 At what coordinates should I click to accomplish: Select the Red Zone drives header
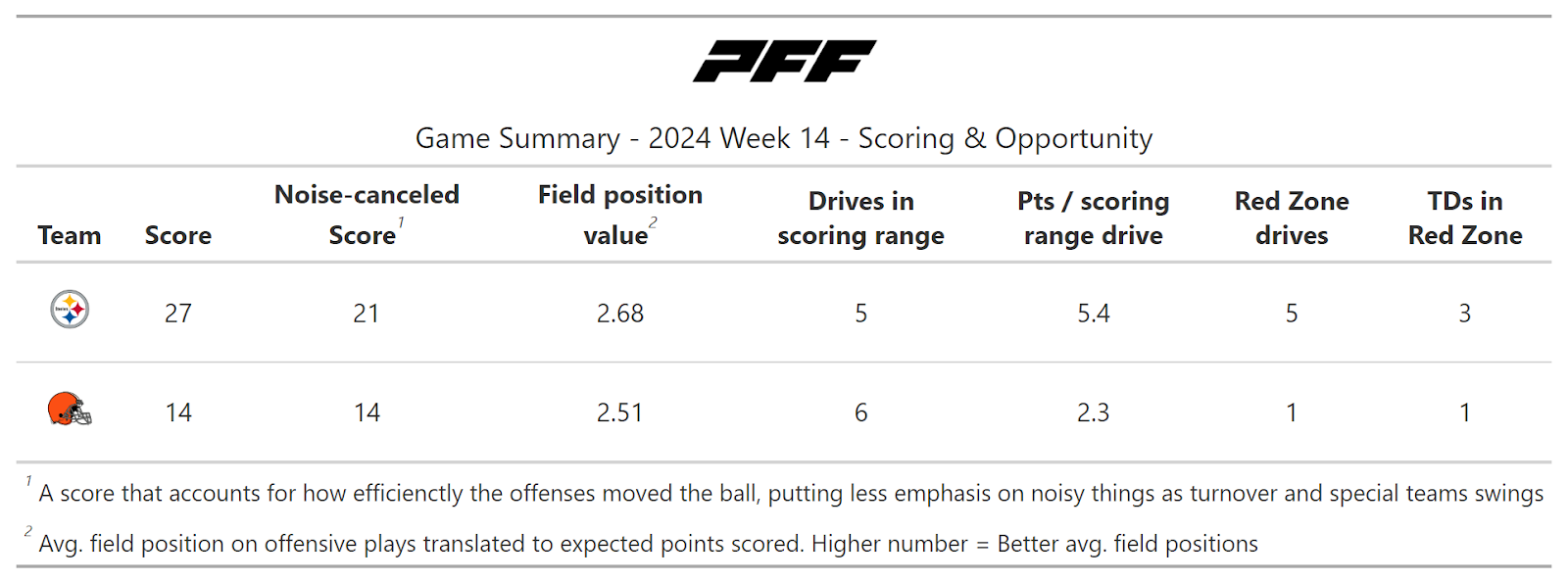[1292, 218]
